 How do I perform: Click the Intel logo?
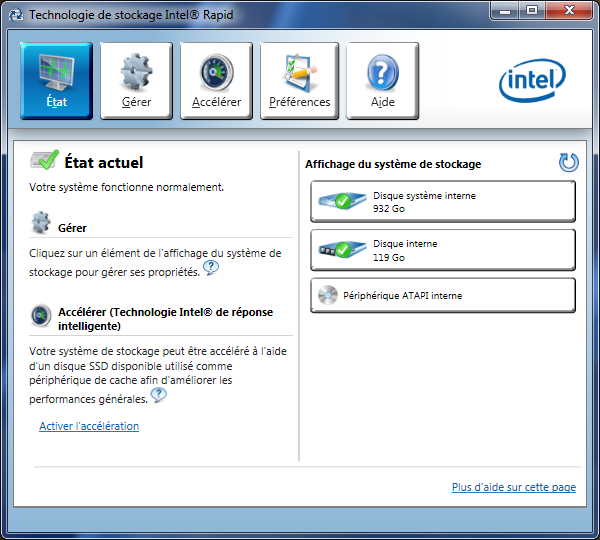click(532, 81)
